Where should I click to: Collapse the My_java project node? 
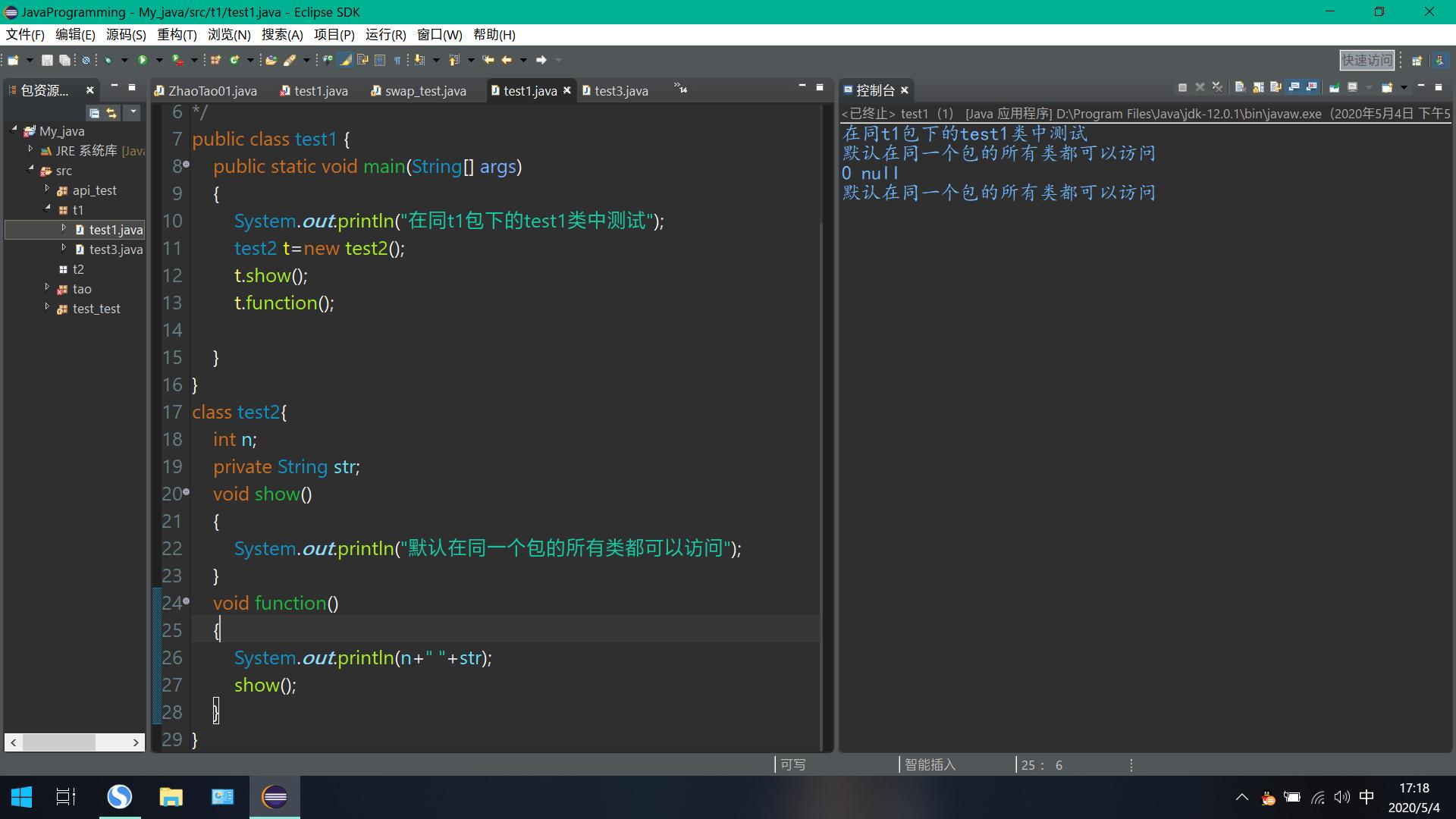click(14, 130)
